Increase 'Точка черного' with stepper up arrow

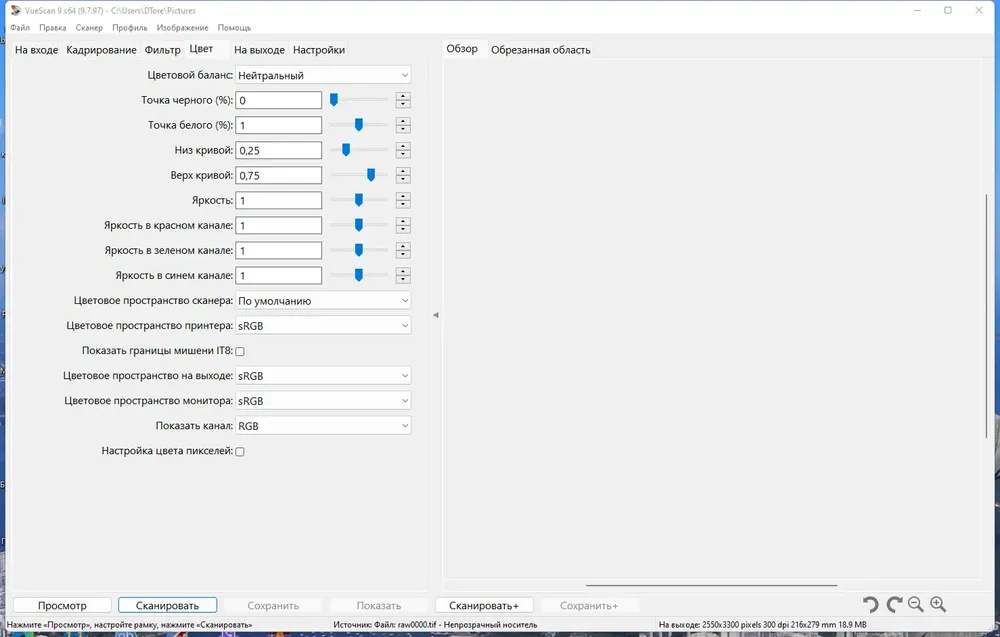point(402,96)
